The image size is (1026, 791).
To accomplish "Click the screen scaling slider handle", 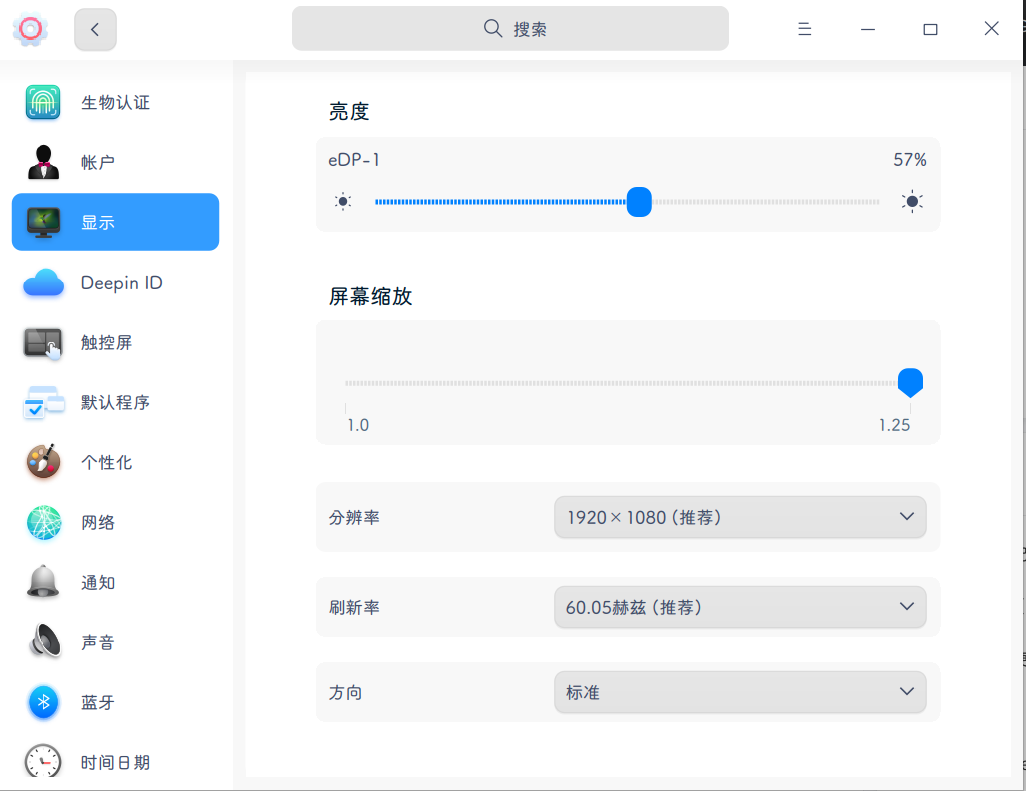I will 910,382.
